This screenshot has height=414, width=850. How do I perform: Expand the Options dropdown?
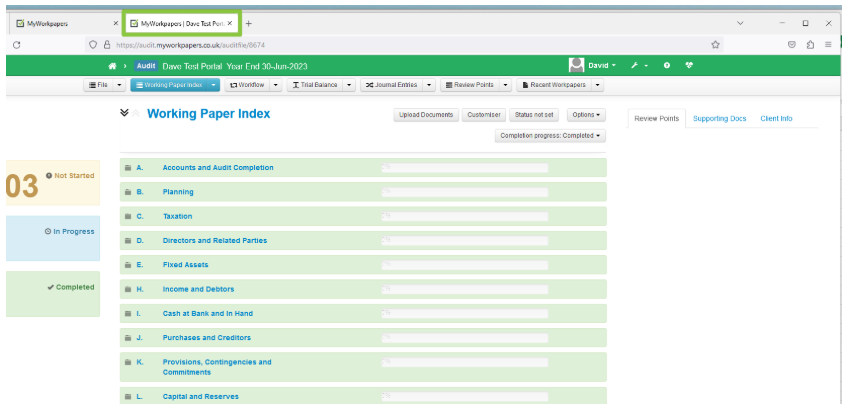point(586,115)
